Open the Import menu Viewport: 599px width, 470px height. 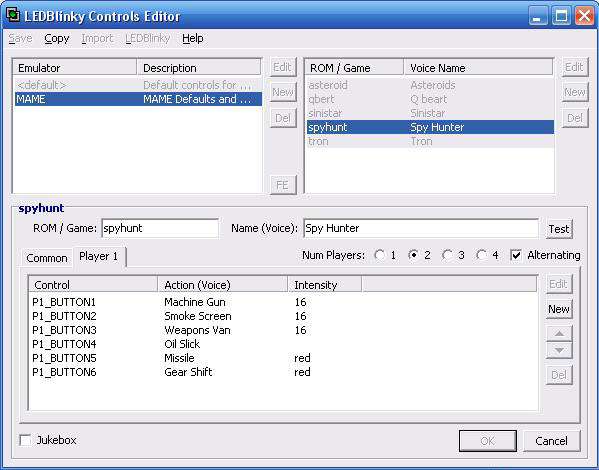click(97, 38)
